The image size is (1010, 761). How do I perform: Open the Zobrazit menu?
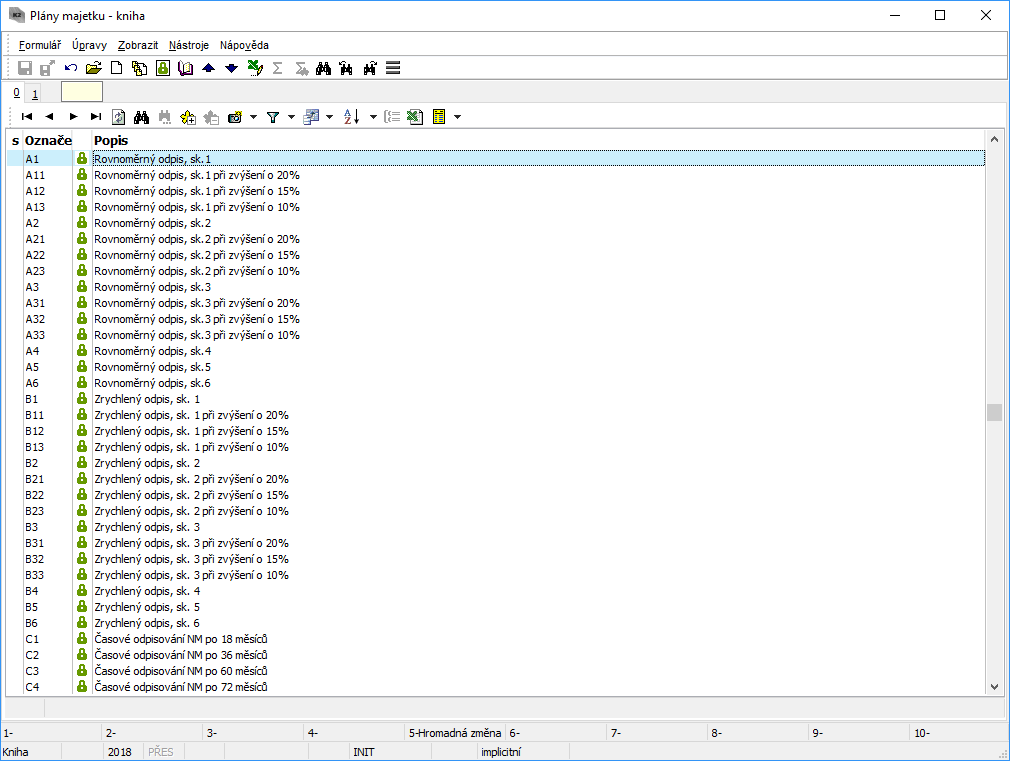(x=138, y=45)
